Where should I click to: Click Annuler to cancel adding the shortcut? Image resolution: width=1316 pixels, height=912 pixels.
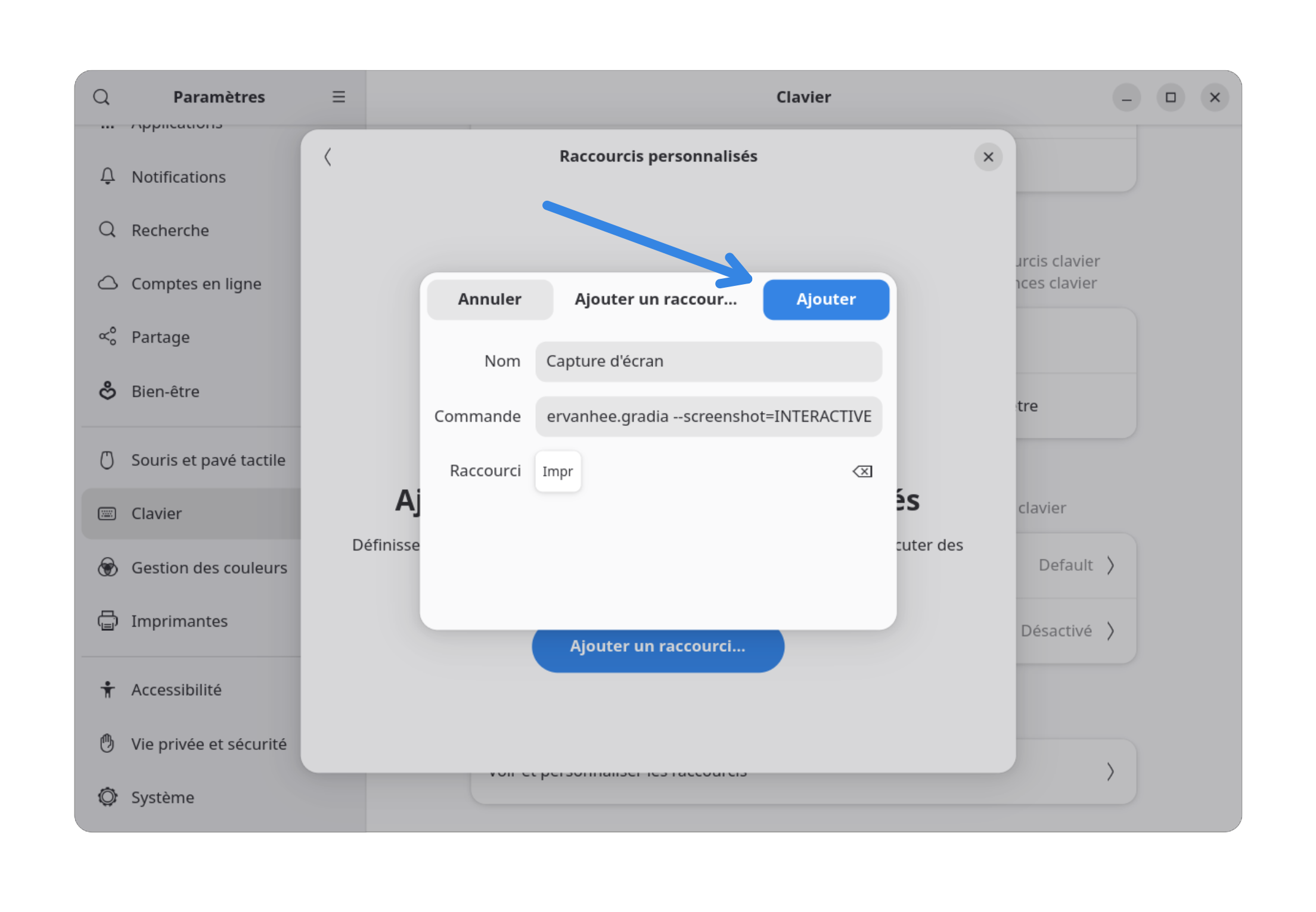tap(489, 299)
